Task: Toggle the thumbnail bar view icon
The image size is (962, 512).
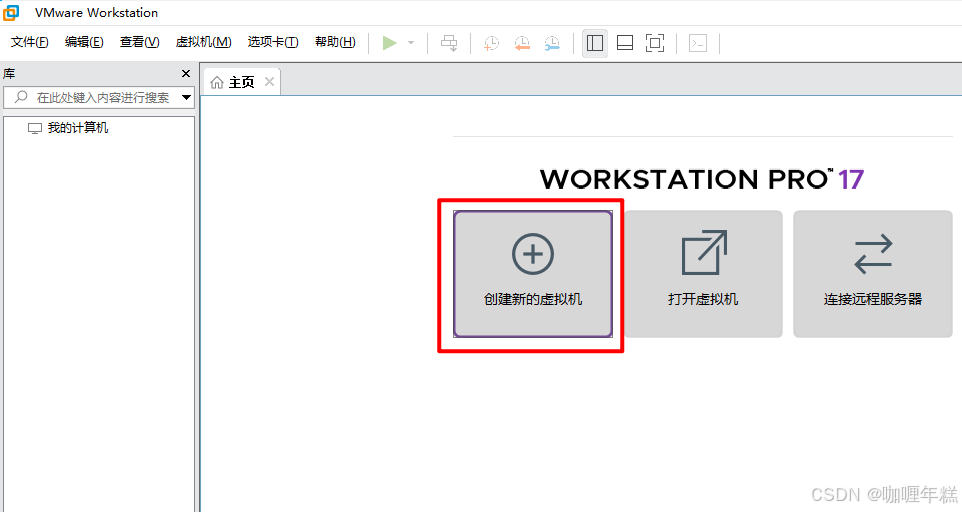Action: click(625, 43)
